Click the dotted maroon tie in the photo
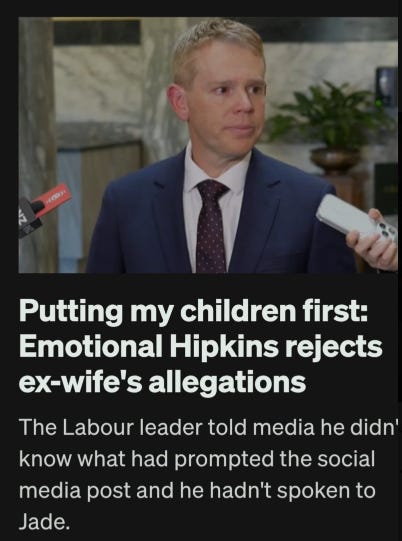This screenshot has width=402, height=541. point(212,225)
